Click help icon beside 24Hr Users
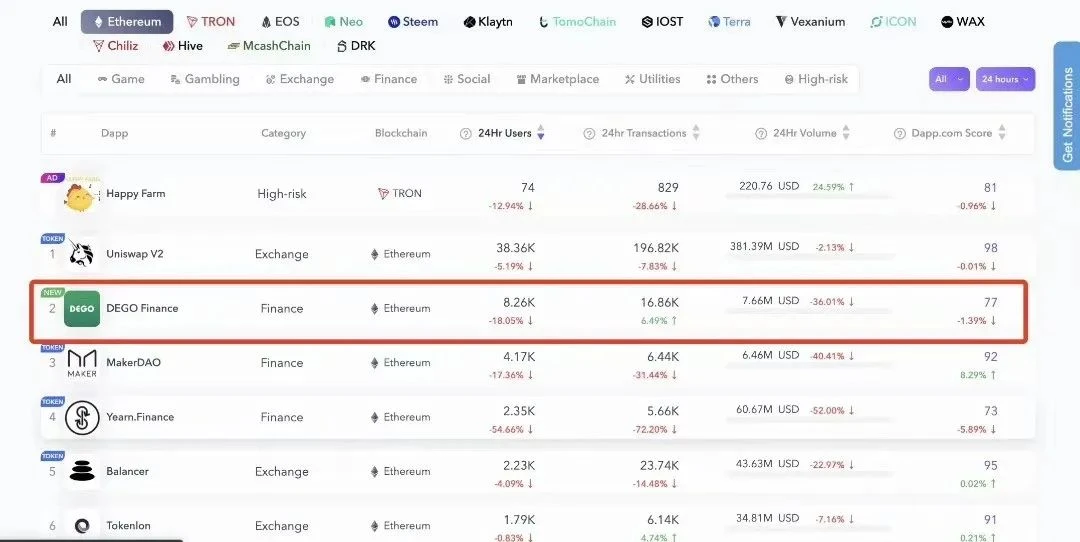This screenshot has height=542, width=1080. tap(466, 134)
